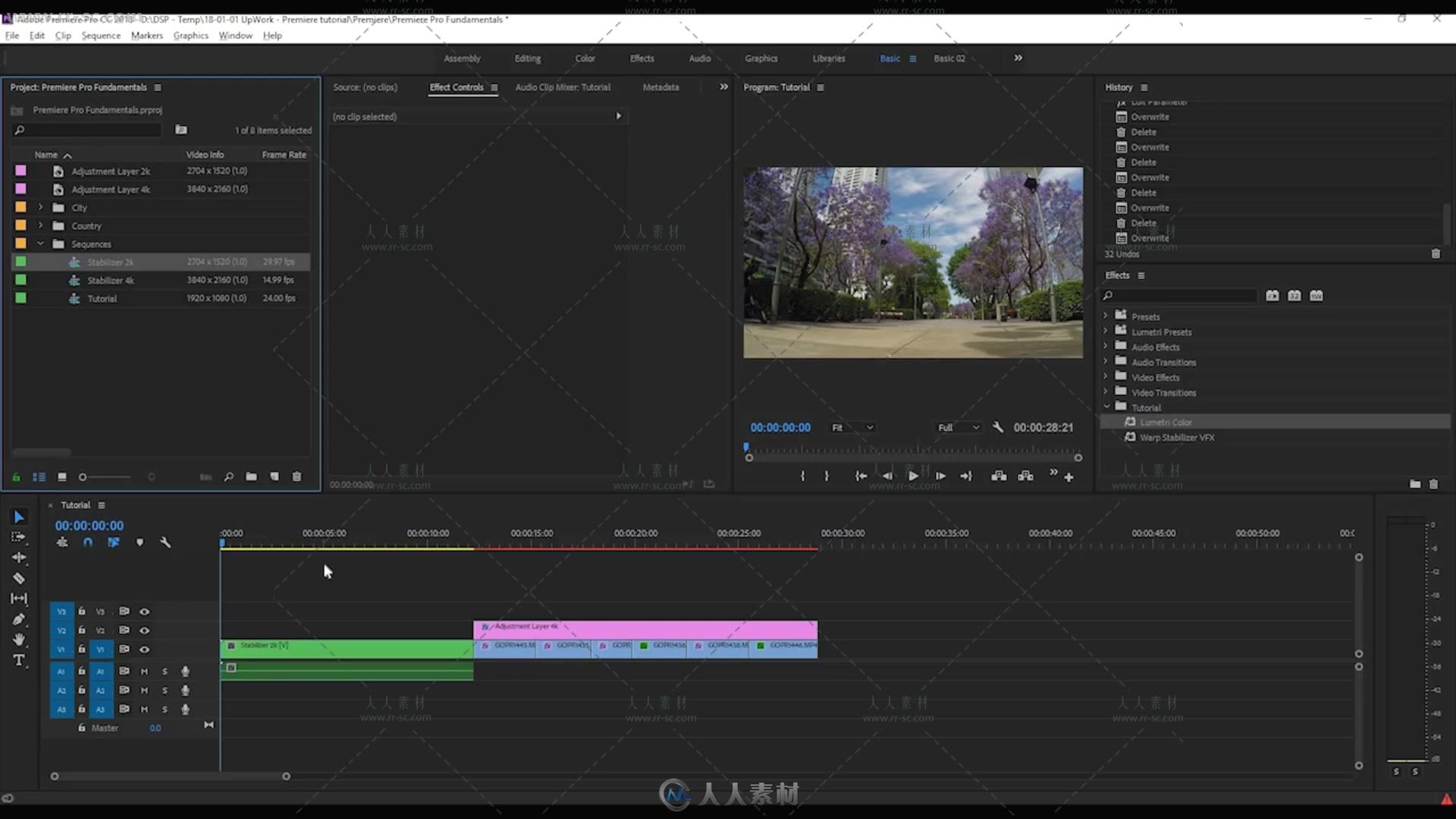
Task: Expand the City bin
Action: pos(40,207)
